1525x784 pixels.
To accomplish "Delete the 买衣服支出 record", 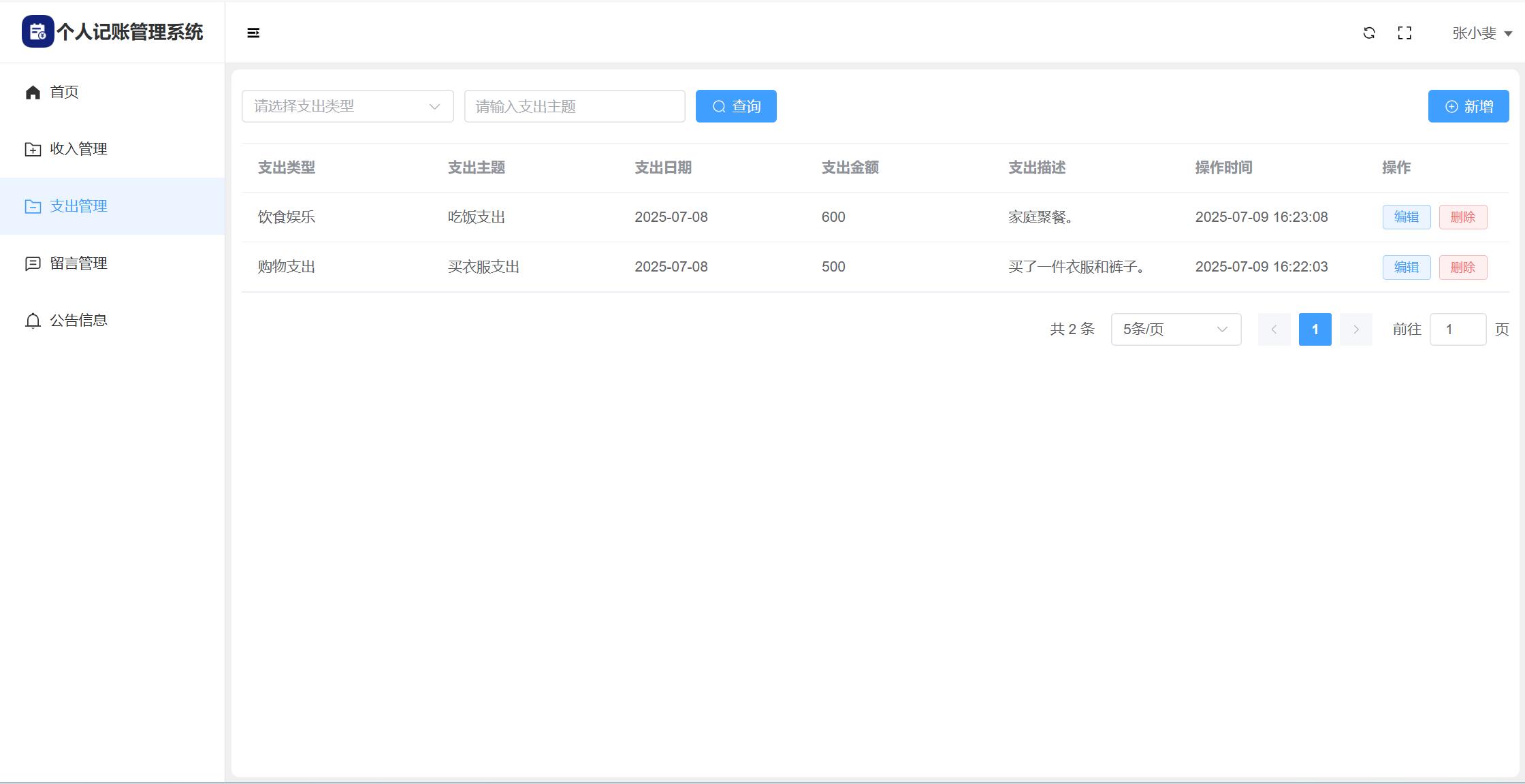I will [x=1462, y=267].
